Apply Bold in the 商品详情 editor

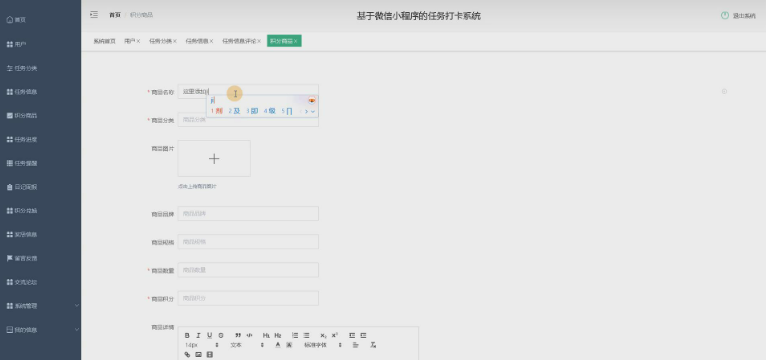pyautogui.click(x=187, y=336)
